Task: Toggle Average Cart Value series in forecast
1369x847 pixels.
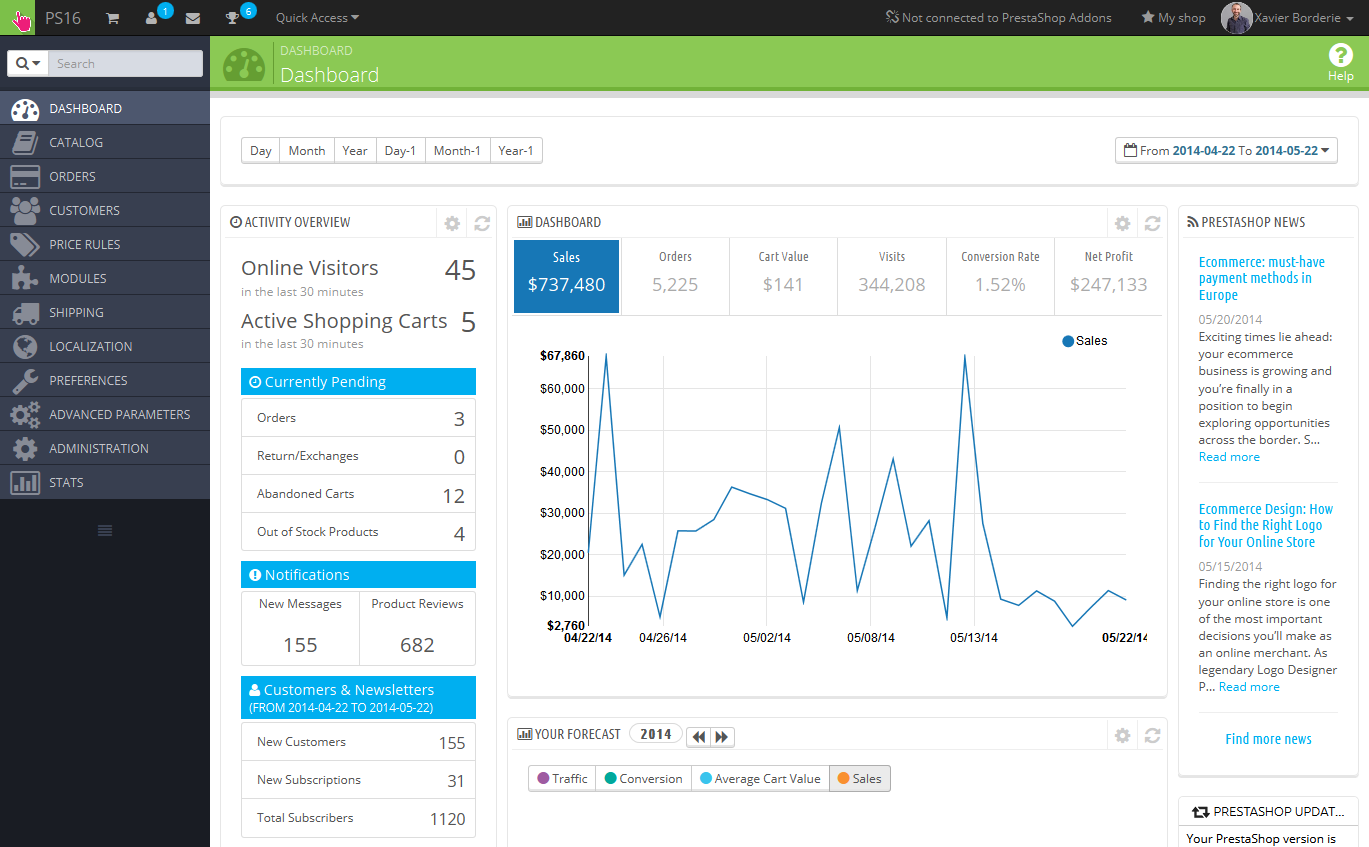Action: click(x=760, y=778)
